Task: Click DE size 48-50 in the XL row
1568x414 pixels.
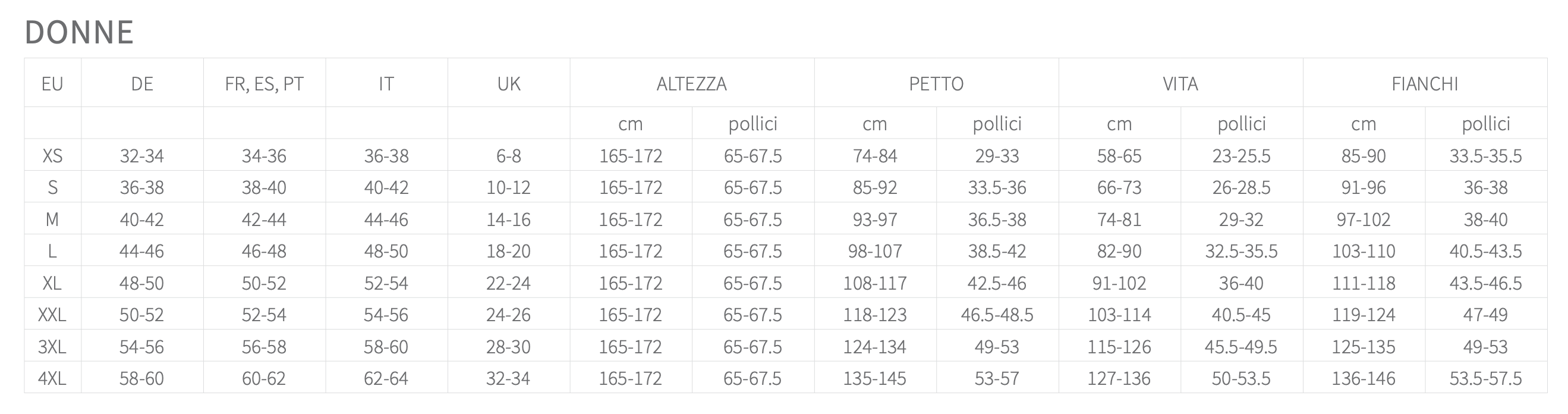Action: 142,283
